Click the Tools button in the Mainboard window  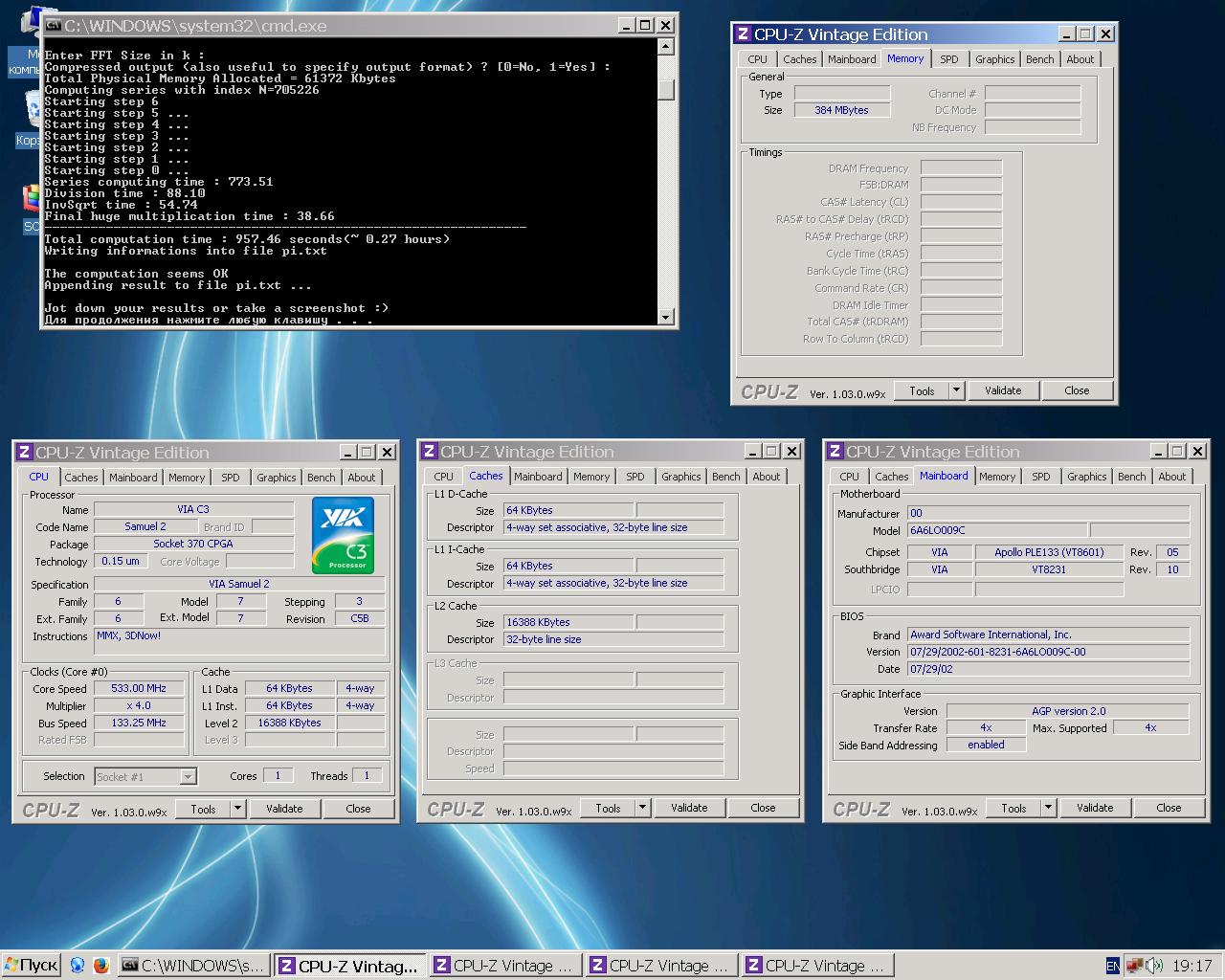[1013, 808]
